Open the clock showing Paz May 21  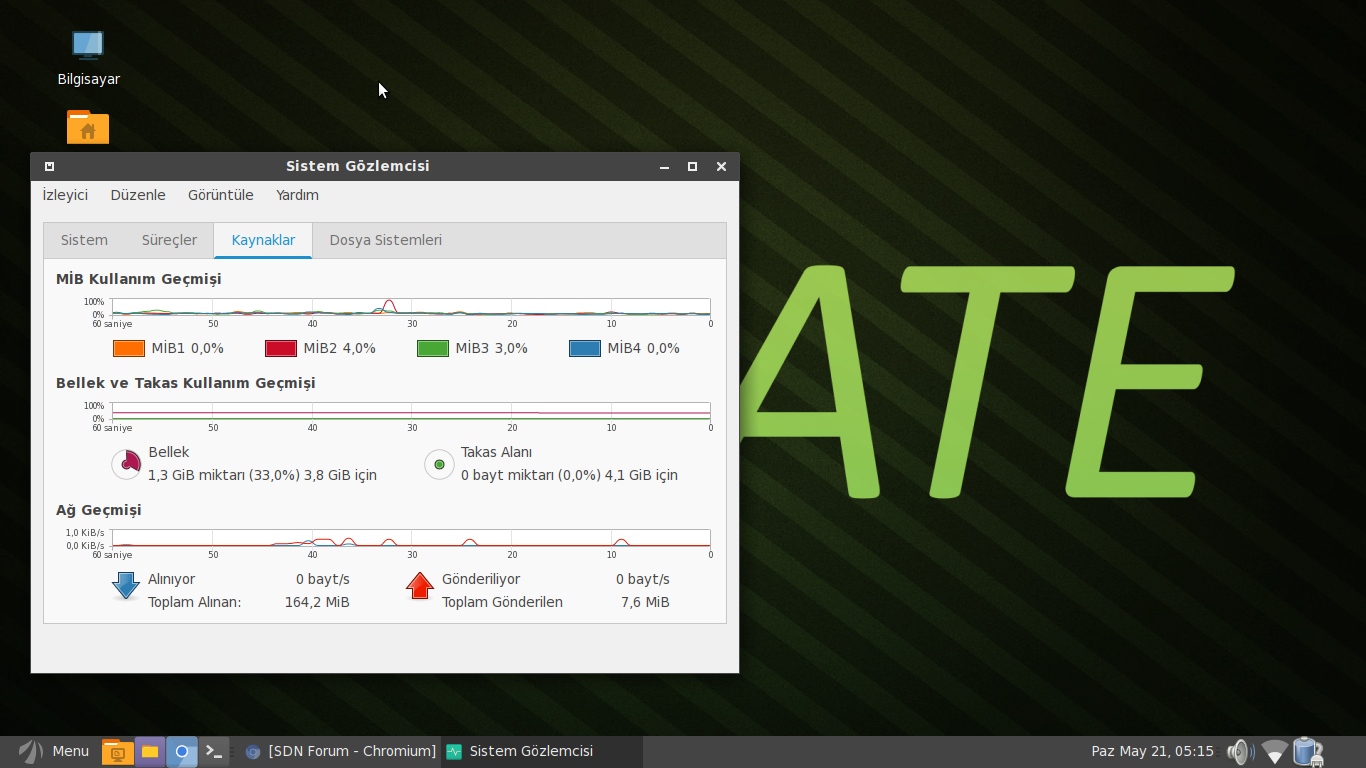point(1152,751)
